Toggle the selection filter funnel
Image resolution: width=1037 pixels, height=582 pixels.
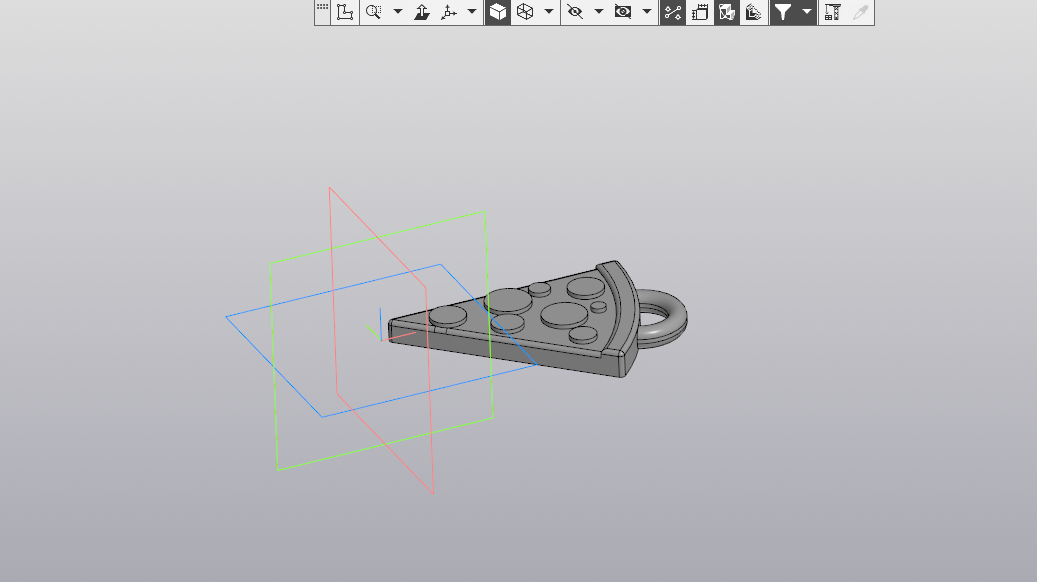click(783, 12)
